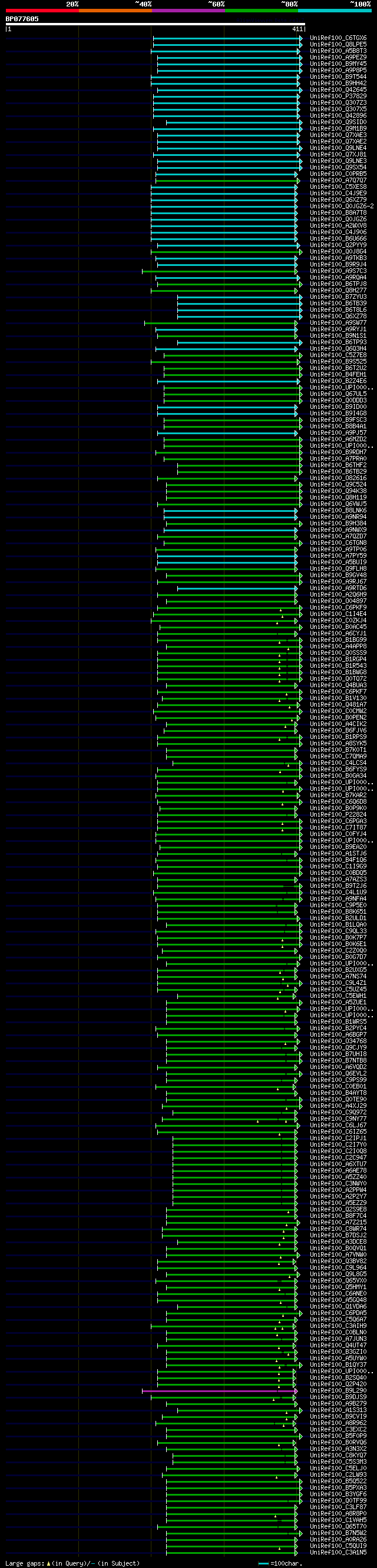Click the orange ~40% identity legend segment
377x1568 pixels.
pyautogui.click(x=115, y=11)
